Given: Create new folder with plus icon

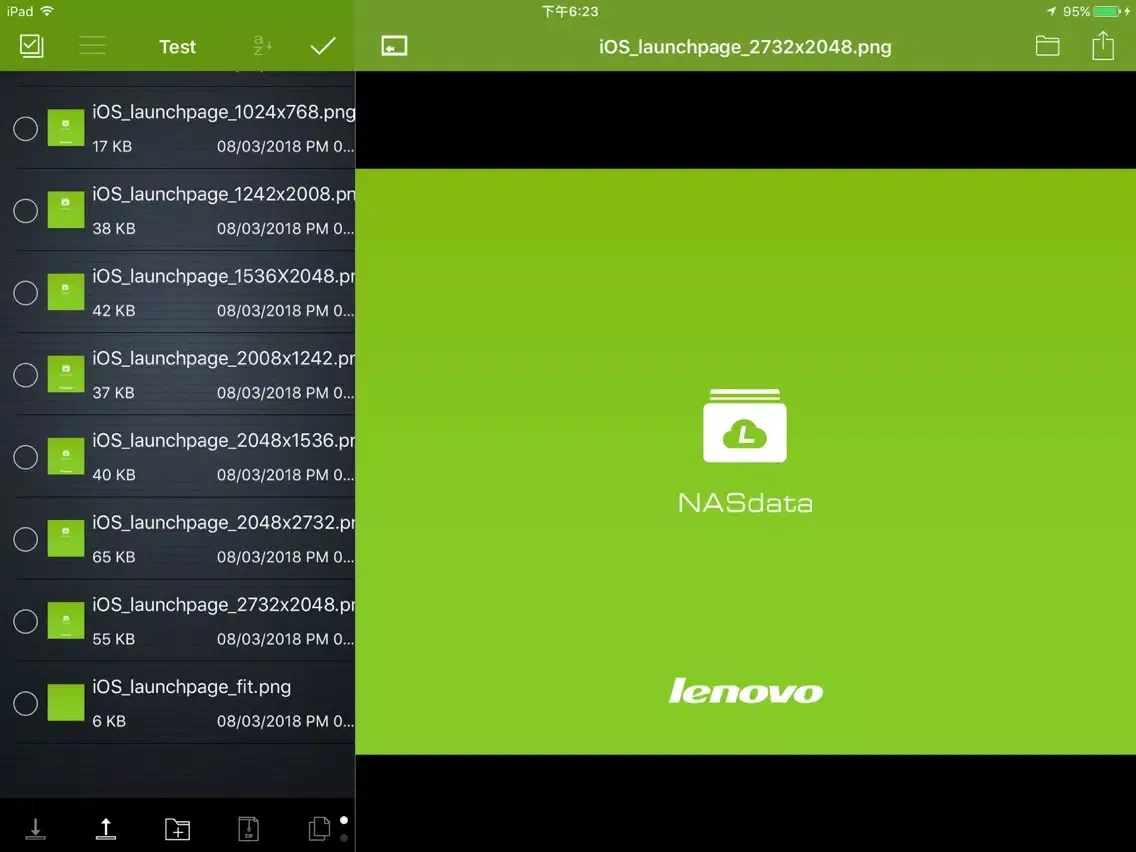Looking at the screenshot, I should 177,829.
